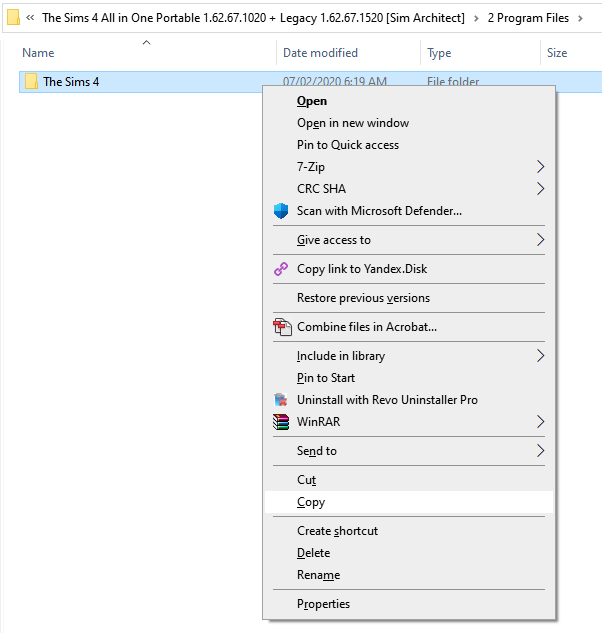Image resolution: width=602 pixels, height=633 pixels.
Task: Select Pin to Quick access
Action: tap(409, 145)
